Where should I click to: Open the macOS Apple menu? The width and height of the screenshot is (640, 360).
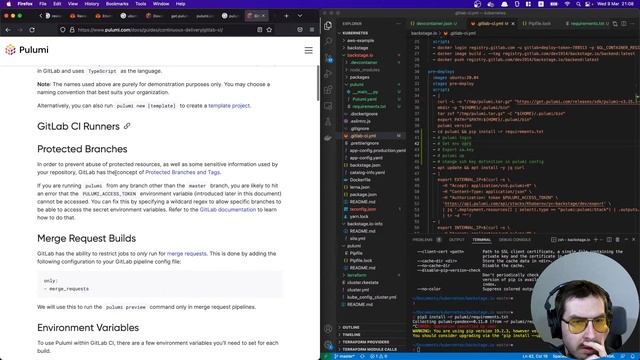(8, 4)
